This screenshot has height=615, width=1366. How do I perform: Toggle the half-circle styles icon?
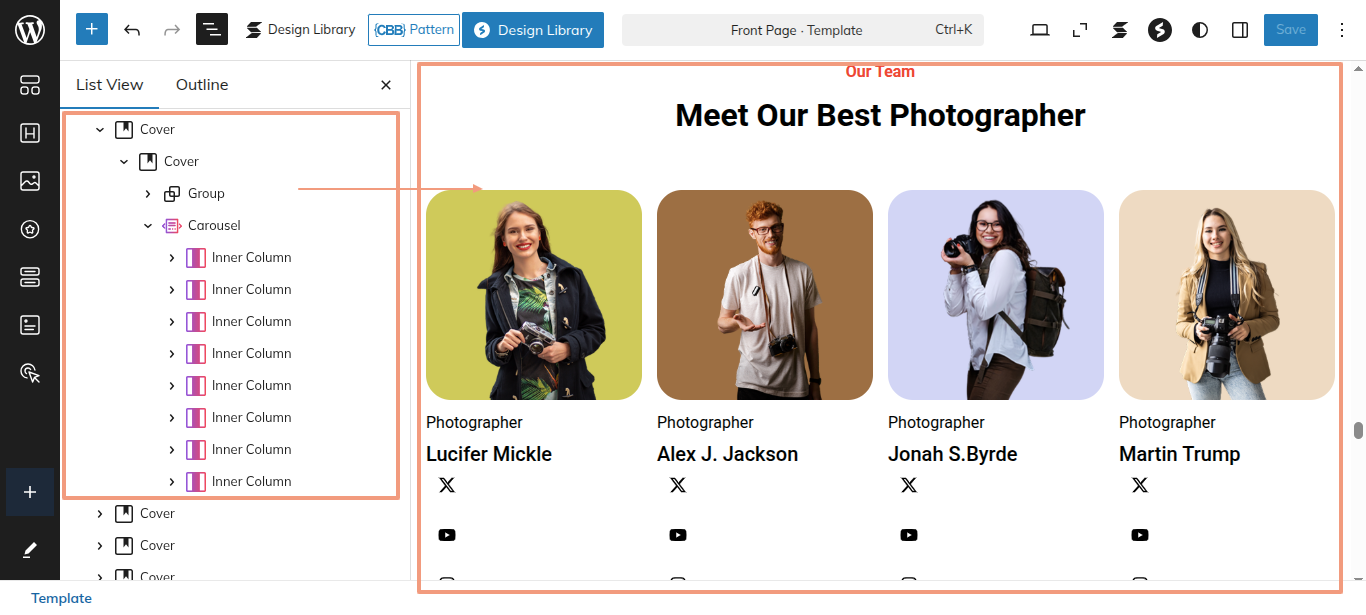tap(1200, 30)
